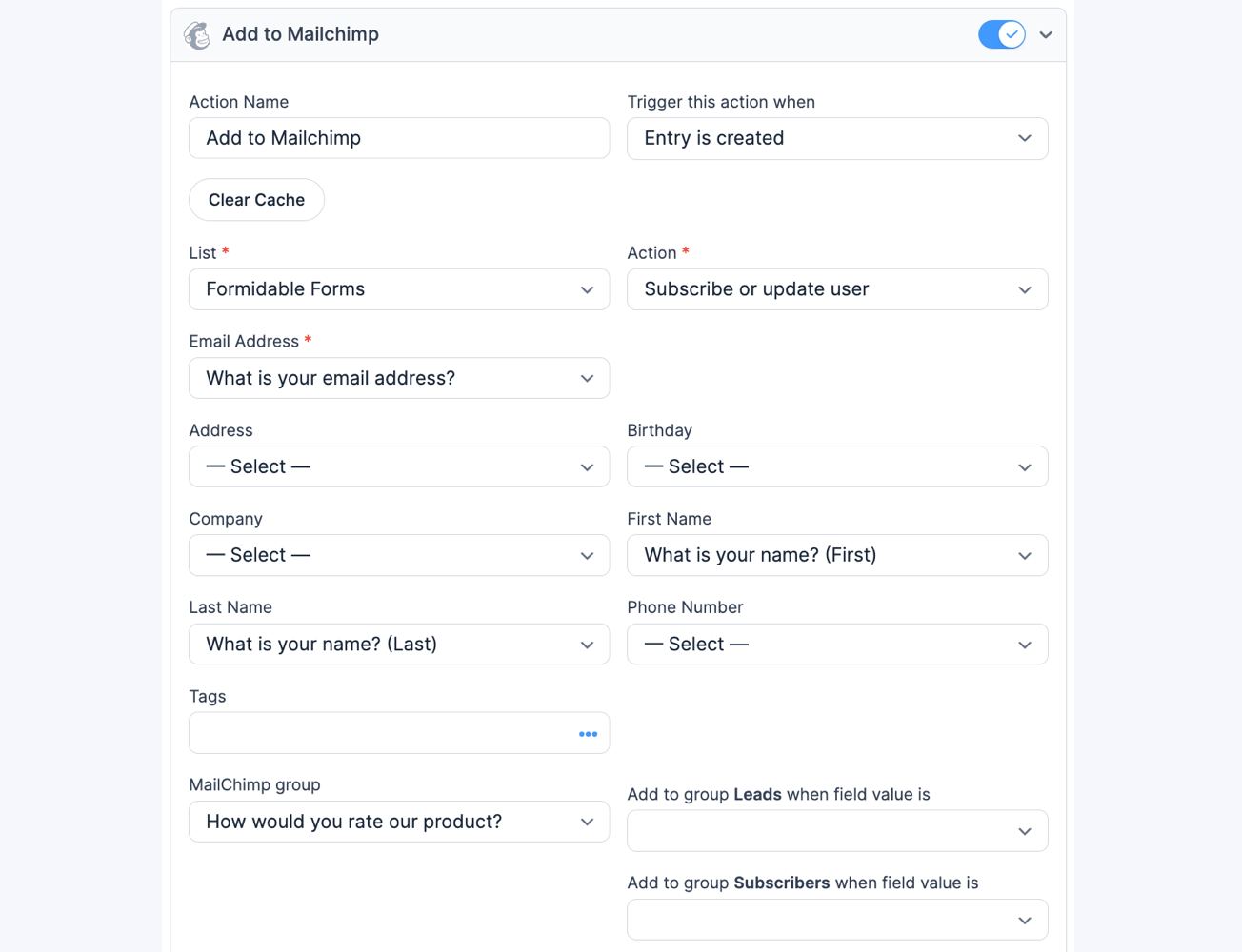Open the Phone Number select dropdown
The height and width of the screenshot is (952, 1242).
(x=837, y=645)
